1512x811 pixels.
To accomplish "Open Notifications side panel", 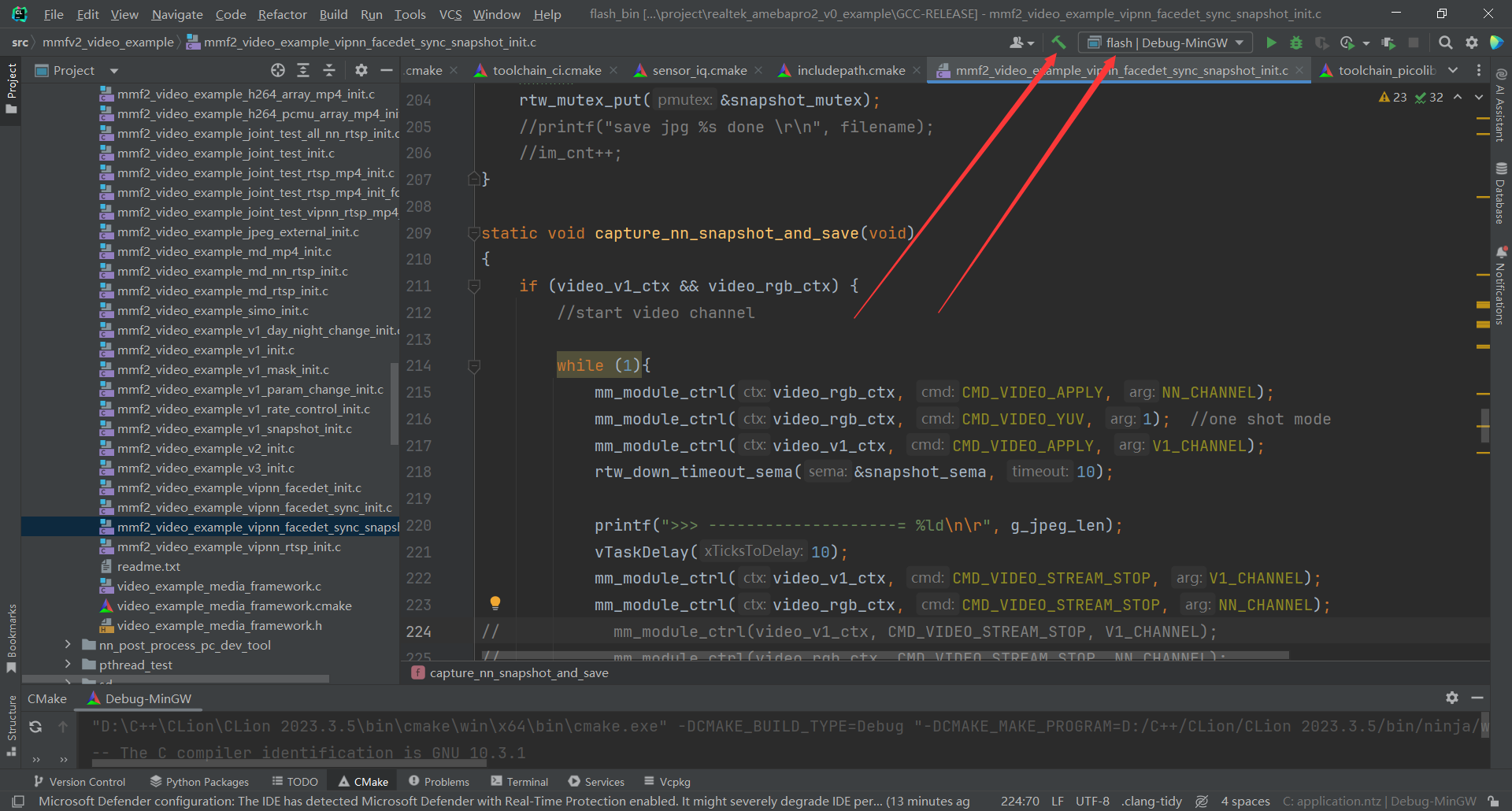I will click(1501, 285).
